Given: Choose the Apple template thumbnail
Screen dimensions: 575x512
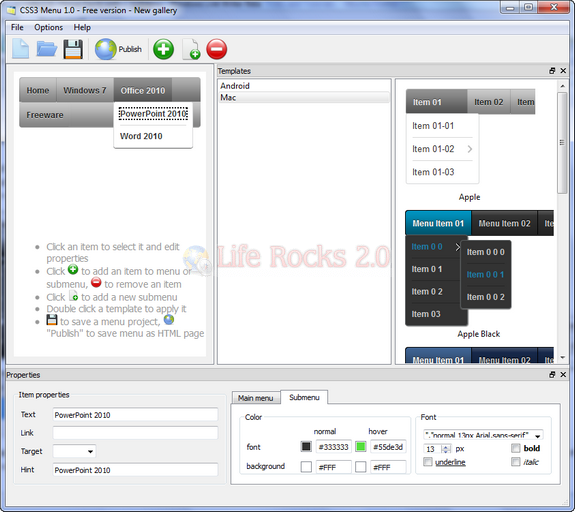Looking at the screenshot, I should tap(470, 136).
